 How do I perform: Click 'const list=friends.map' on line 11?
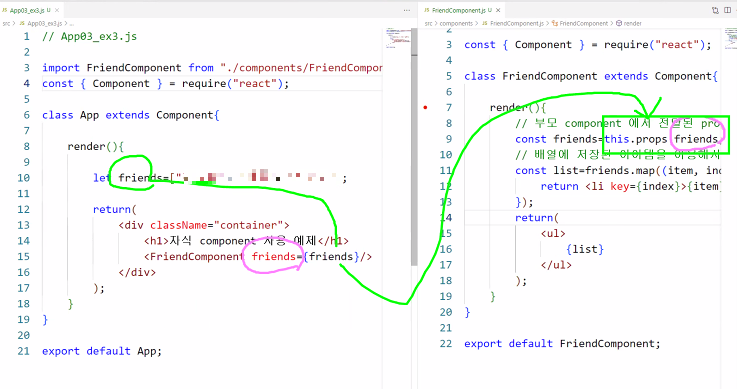tap(585, 171)
